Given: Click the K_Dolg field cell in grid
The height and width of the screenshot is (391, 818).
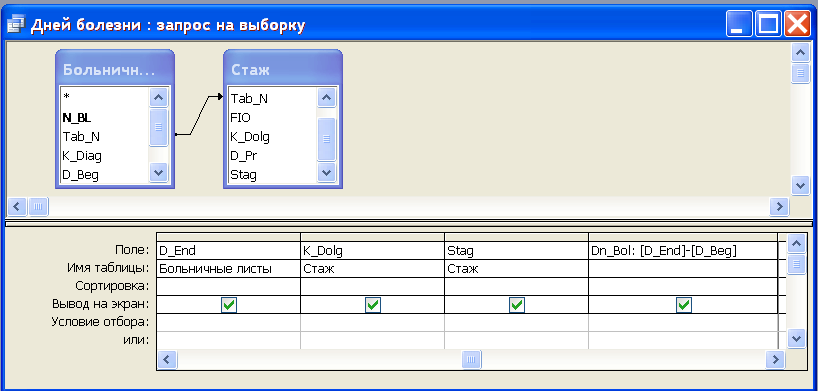Looking at the screenshot, I should 372,251.
